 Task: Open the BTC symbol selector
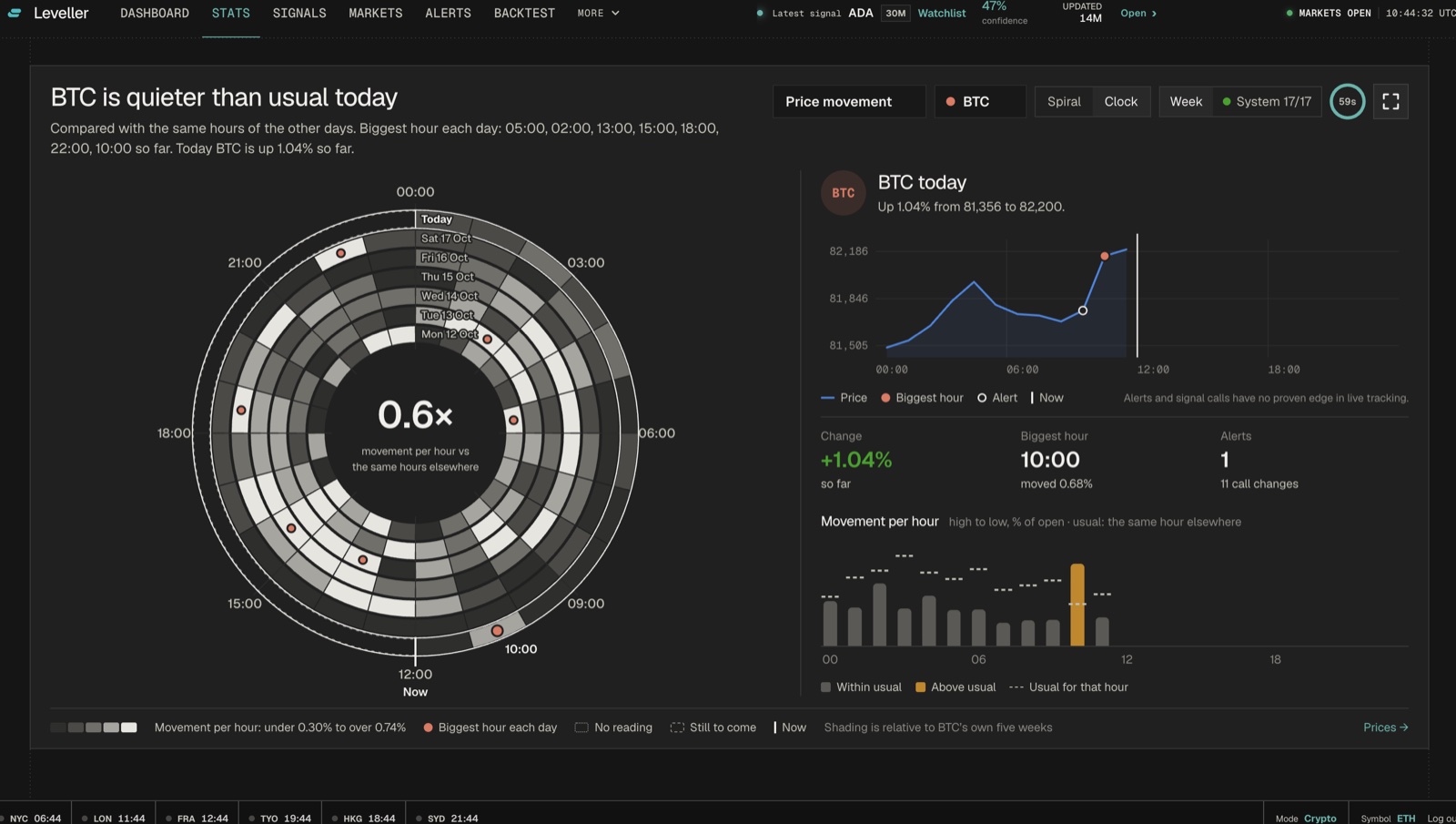[980, 101]
